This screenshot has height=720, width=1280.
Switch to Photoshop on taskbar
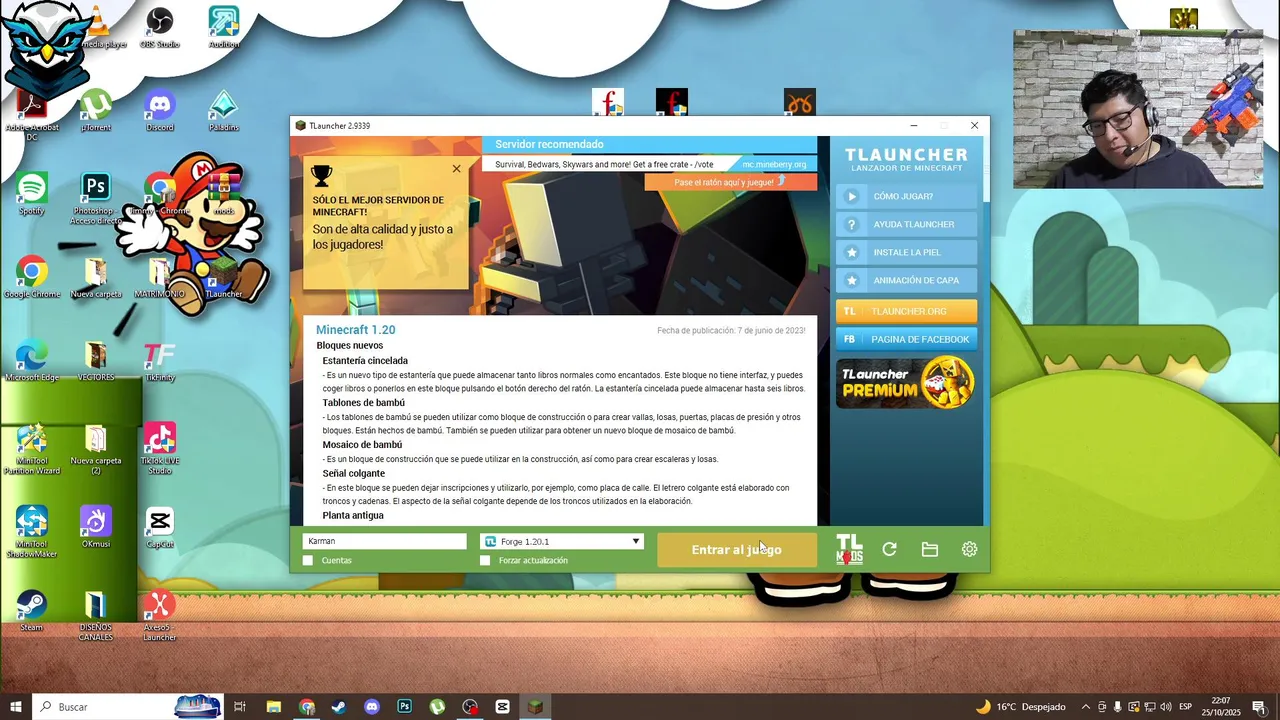[404, 706]
